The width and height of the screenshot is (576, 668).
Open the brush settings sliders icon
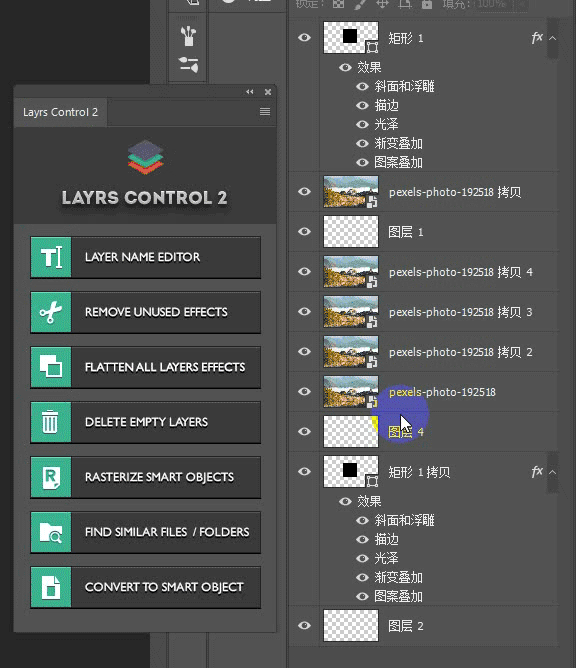188,65
